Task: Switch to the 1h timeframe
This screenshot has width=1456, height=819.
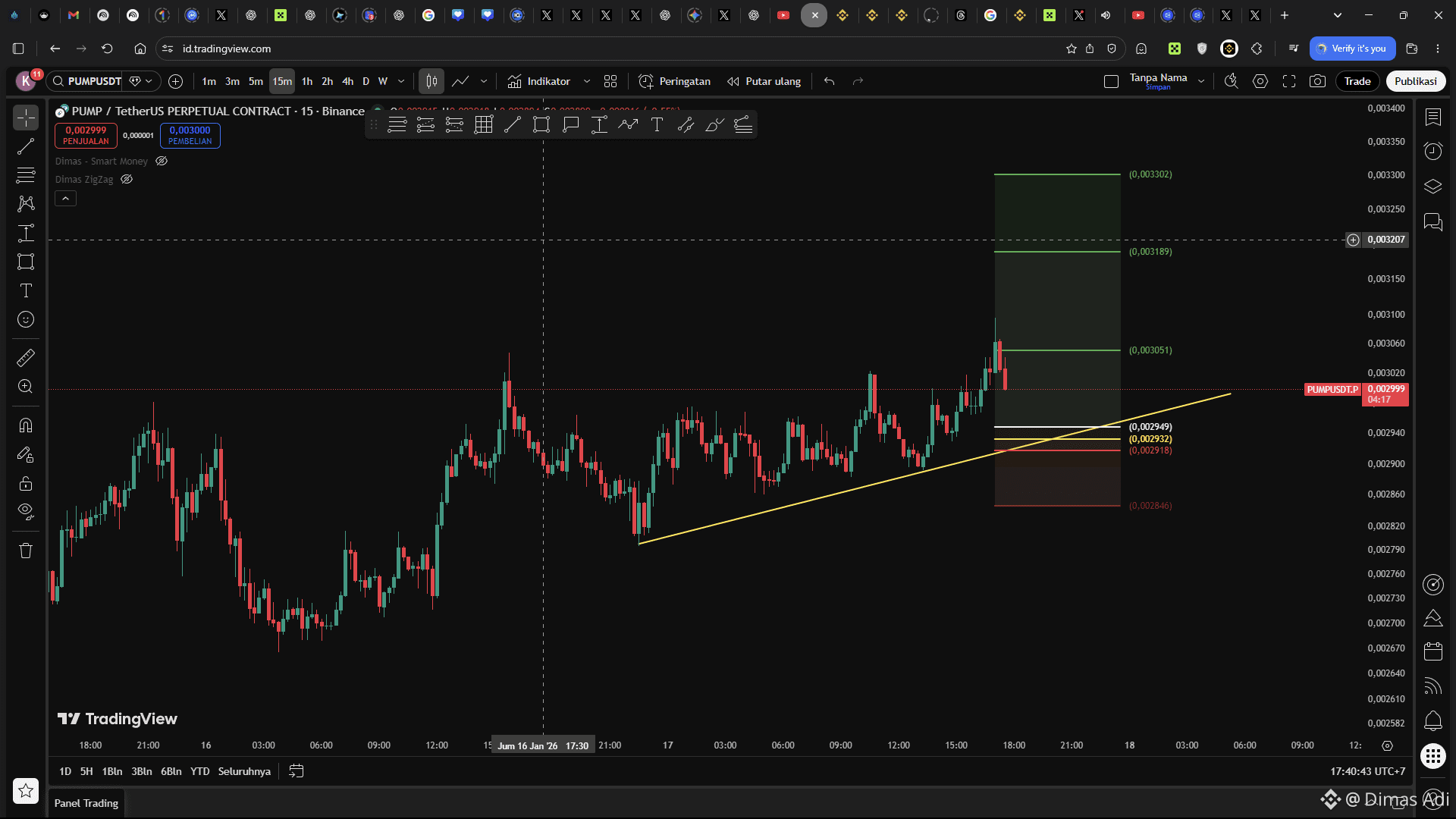Action: click(306, 81)
